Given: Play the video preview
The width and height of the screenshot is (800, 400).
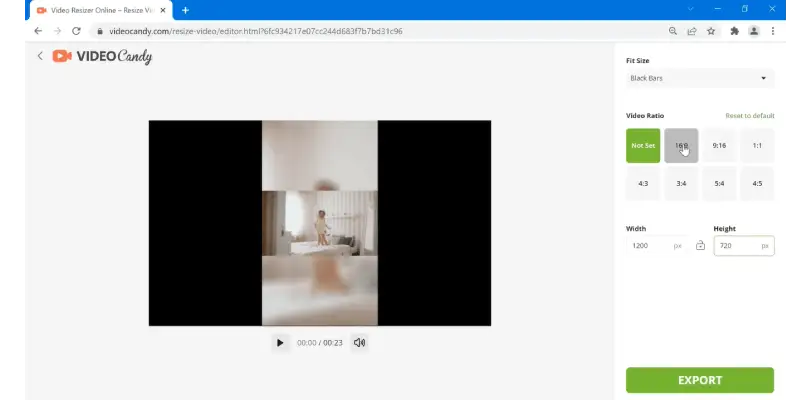Looking at the screenshot, I should 280,343.
